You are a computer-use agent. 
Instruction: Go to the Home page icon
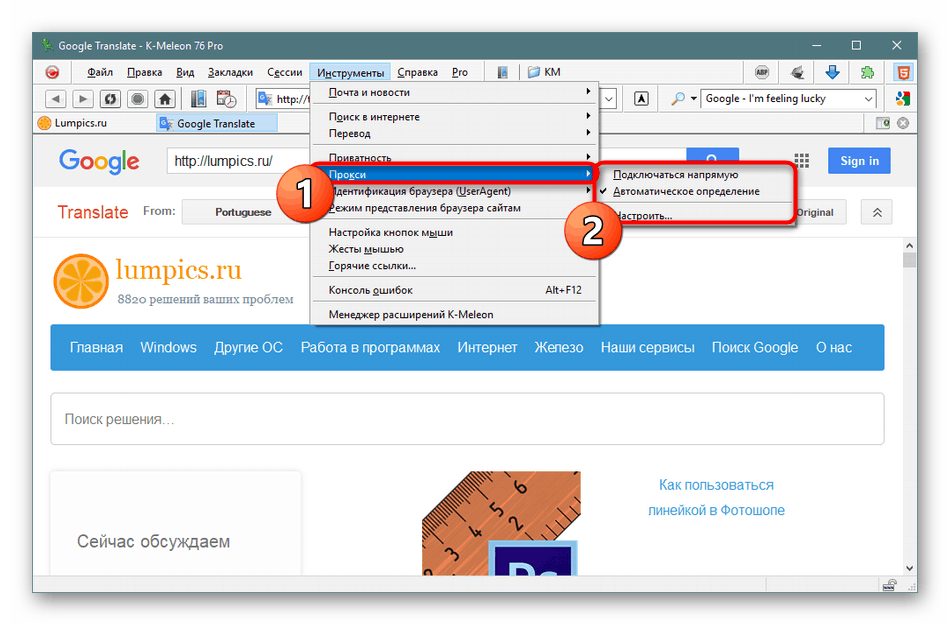165,98
